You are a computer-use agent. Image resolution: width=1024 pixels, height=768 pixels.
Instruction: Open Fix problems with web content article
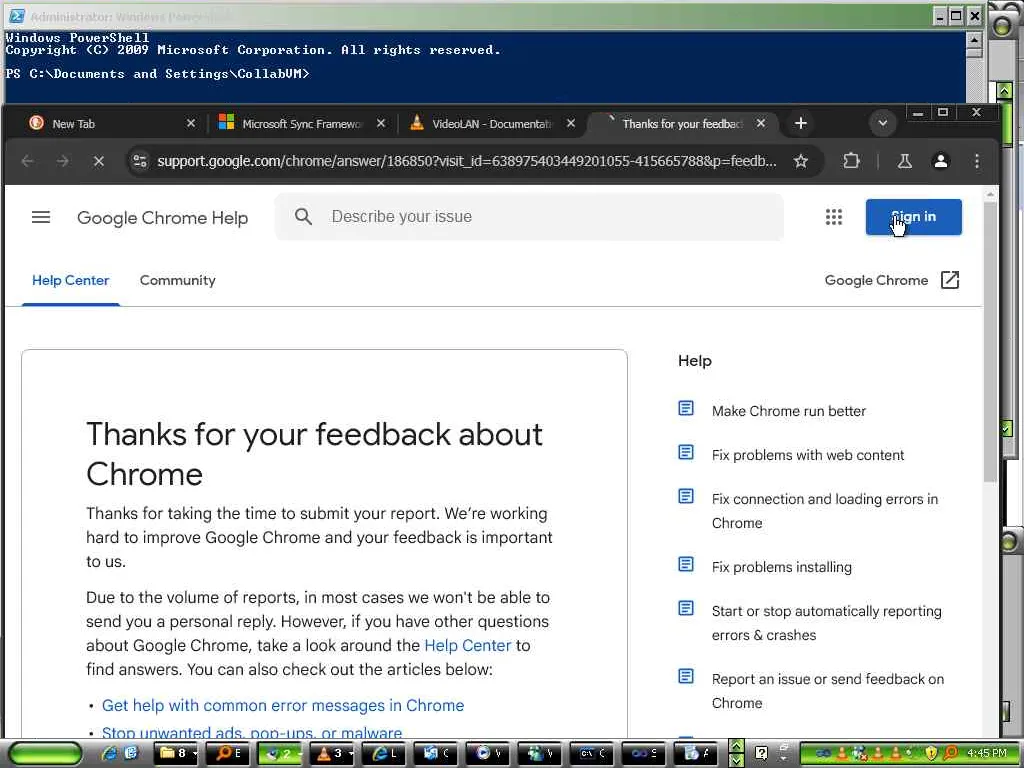[x=808, y=455]
